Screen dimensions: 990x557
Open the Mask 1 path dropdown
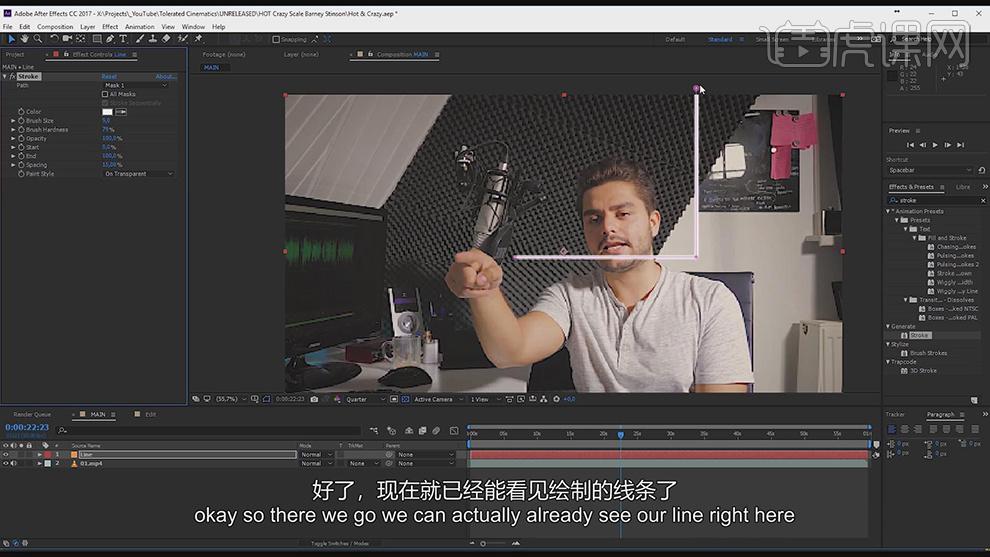[x=136, y=85]
